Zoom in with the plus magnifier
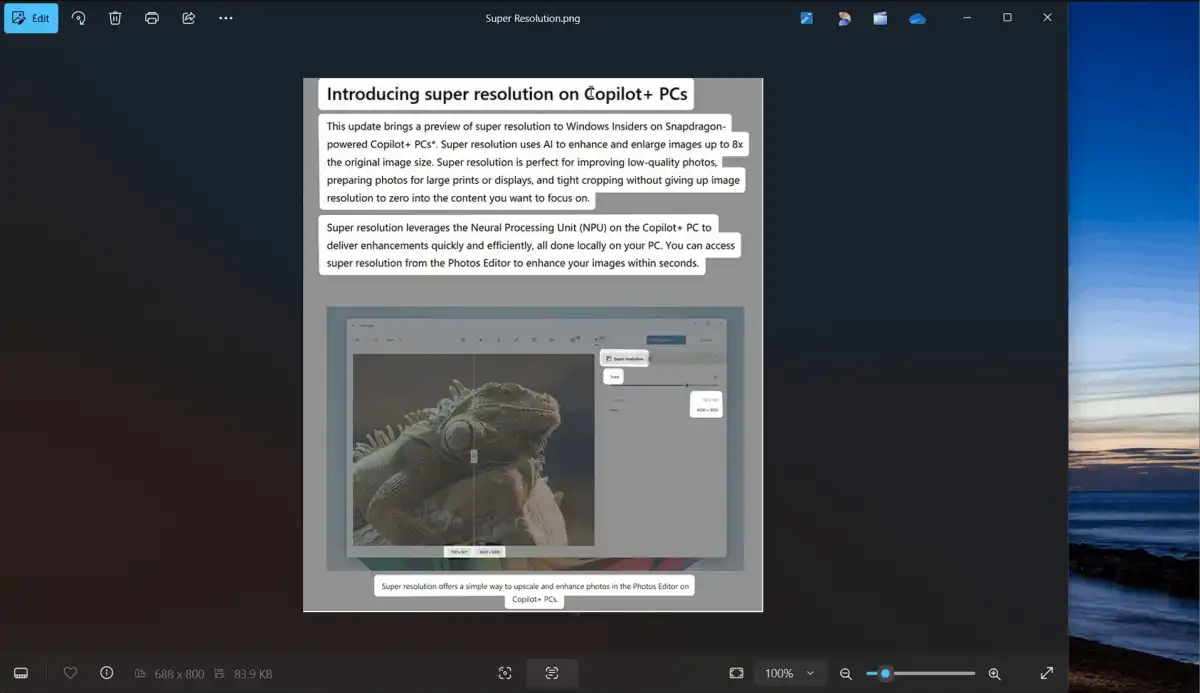Viewport: 1200px width, 693px height. click(x=994, y=674)
